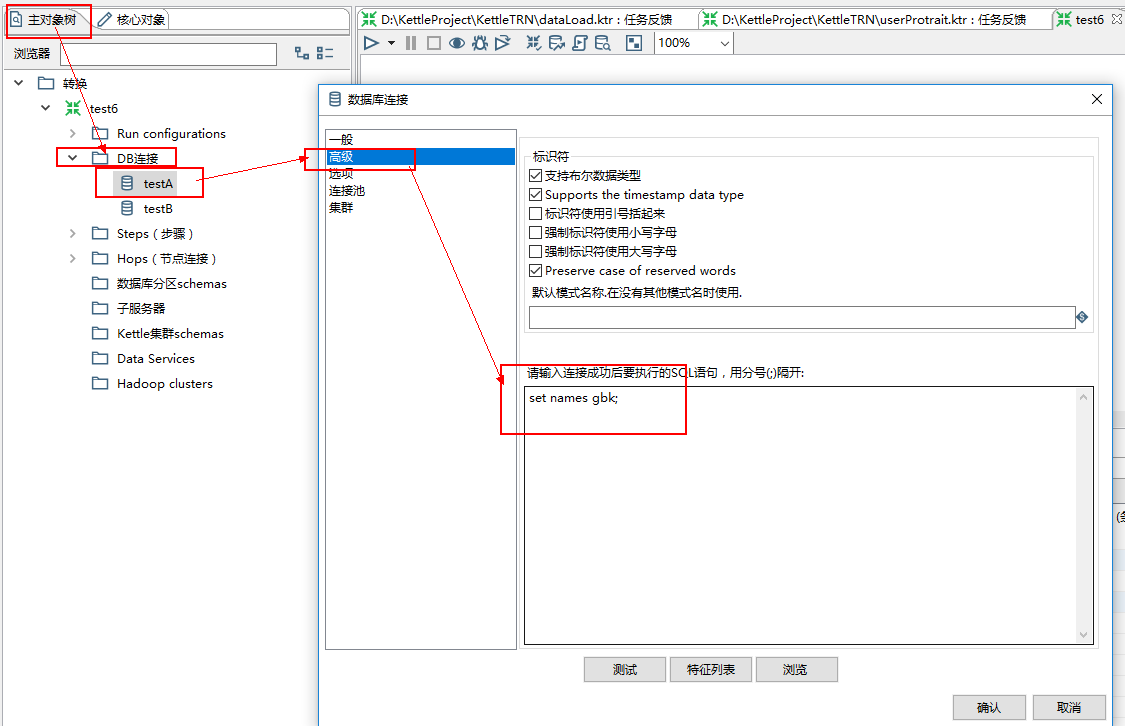Click the test6 transformation icon in tree
The height and width of the screenshot is (726, 1125).
click(x=73, y=108)
